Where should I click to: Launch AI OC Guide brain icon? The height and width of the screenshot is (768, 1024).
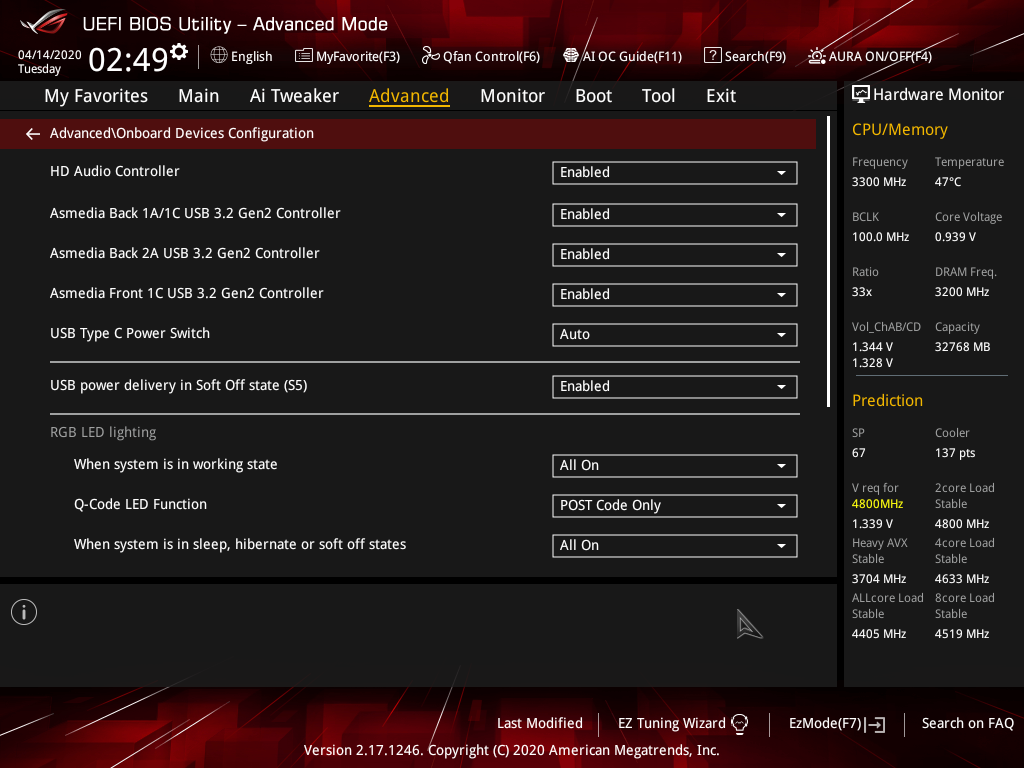(571, 56)
